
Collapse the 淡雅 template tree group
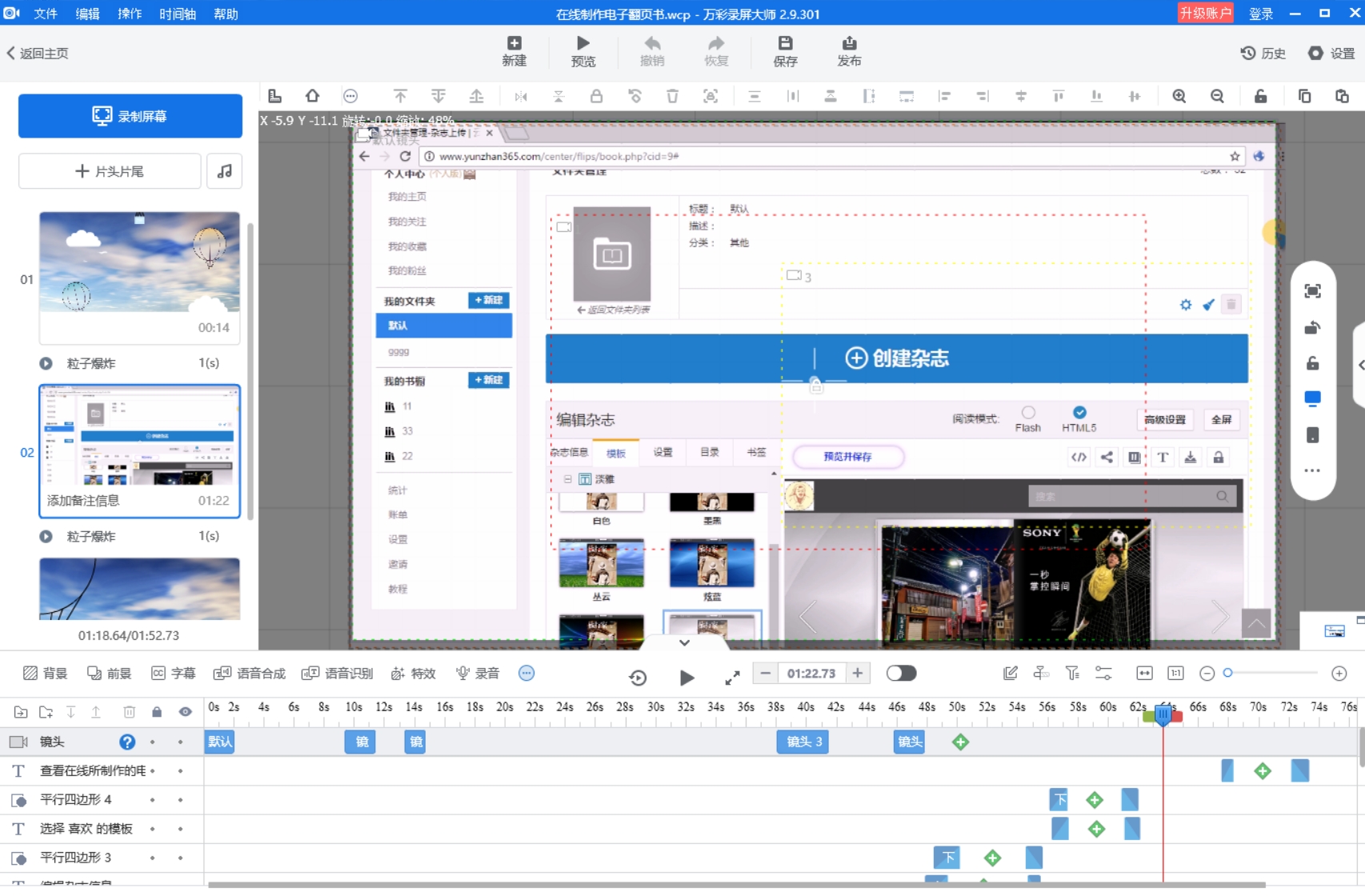567,479
